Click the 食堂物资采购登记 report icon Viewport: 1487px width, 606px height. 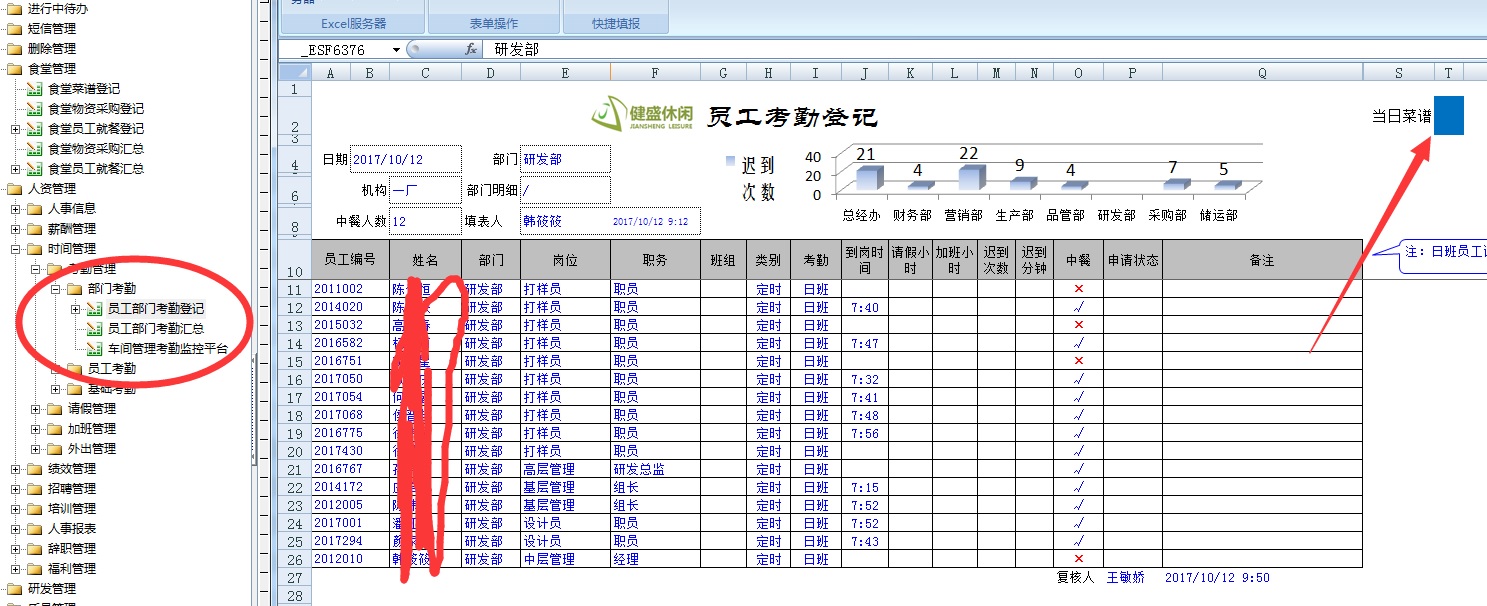pyautogui.click(x=35, y=109)
